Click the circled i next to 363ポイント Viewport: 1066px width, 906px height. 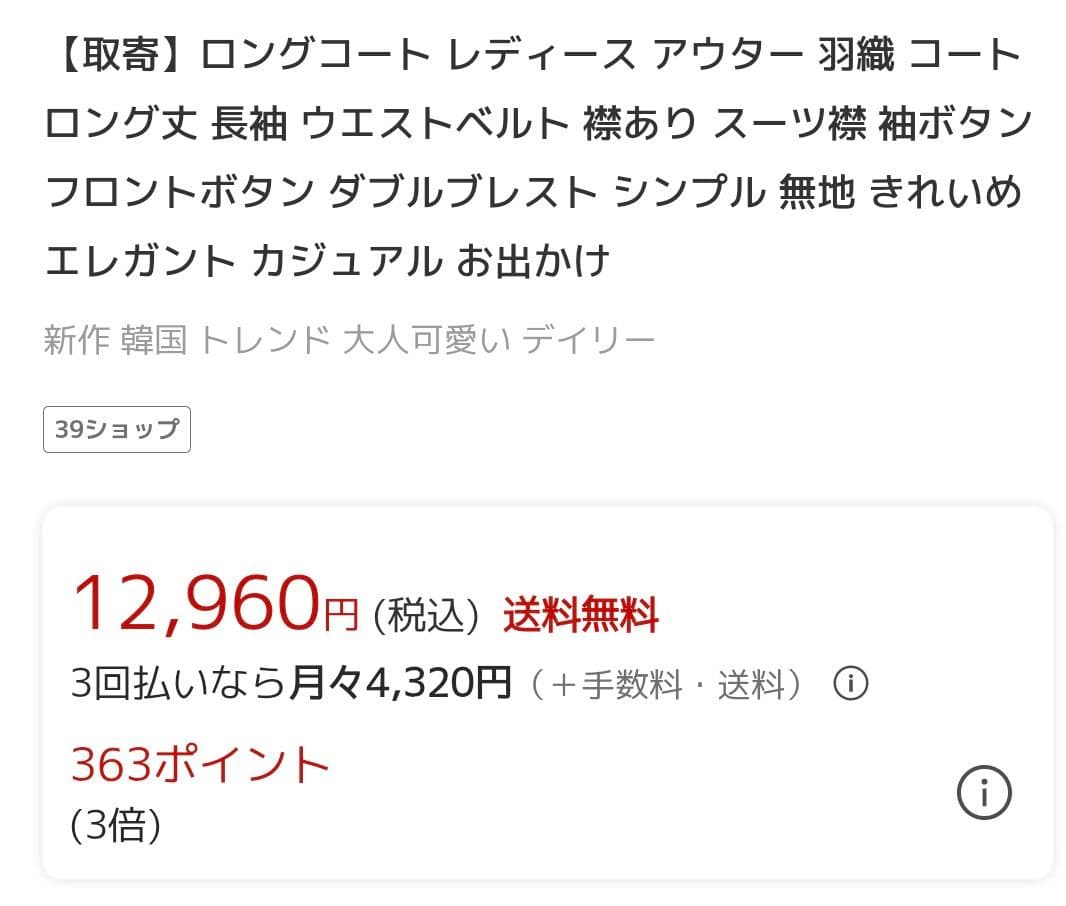pyautogui.click(x=985, y=793)
